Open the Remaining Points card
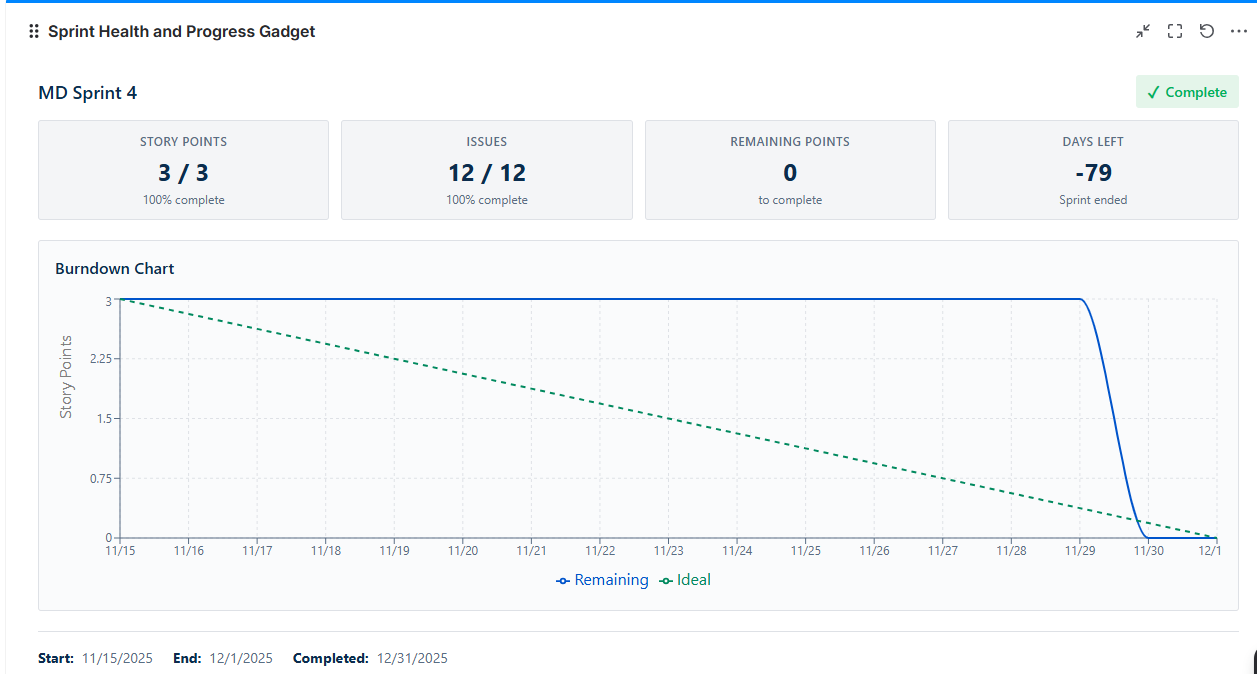The width and height of the screenshot is (1257, 674). [790, 170]
